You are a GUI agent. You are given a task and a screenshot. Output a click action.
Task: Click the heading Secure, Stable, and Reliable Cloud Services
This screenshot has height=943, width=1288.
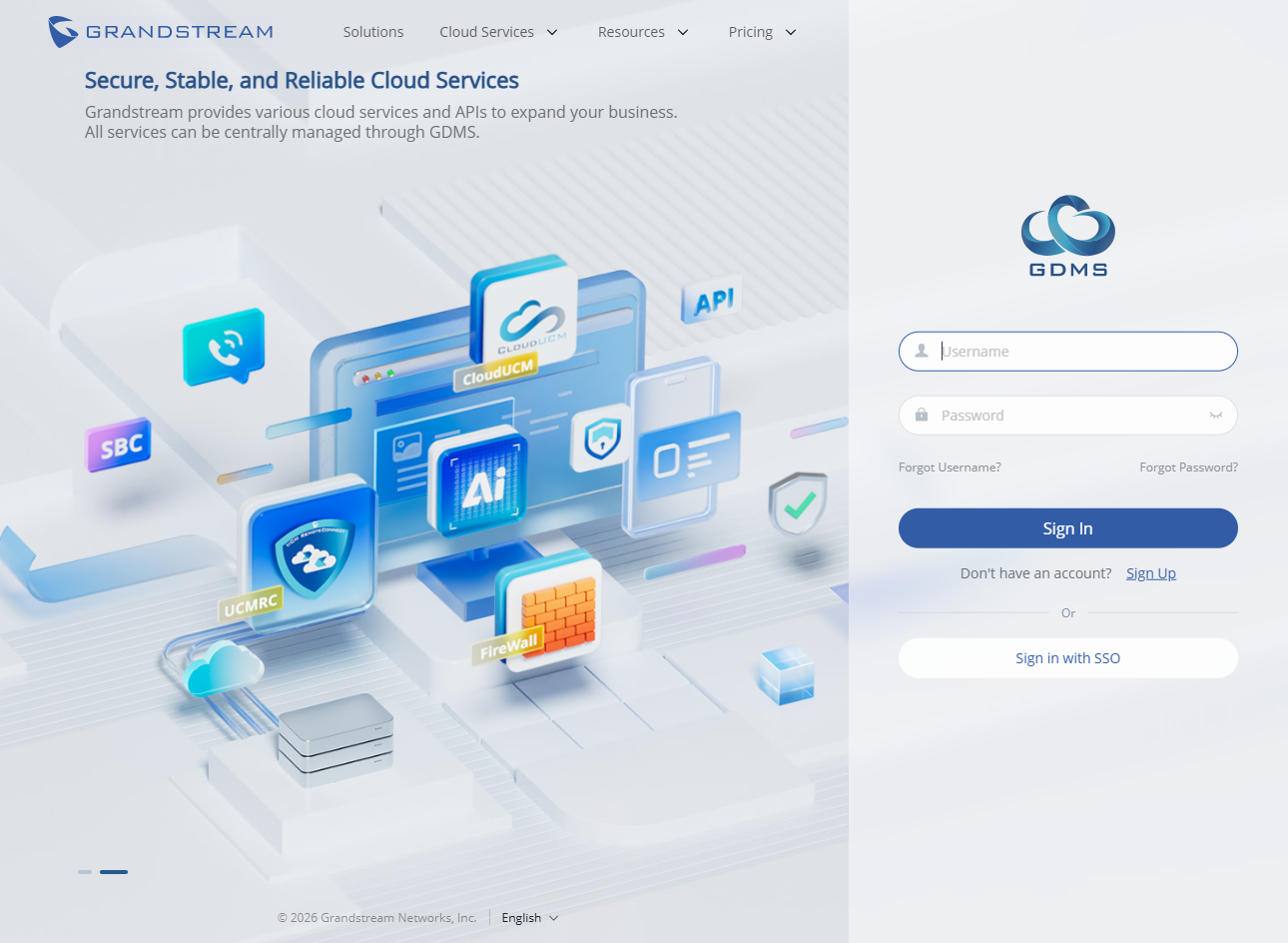pyautogui.click(x=302, y=80)
